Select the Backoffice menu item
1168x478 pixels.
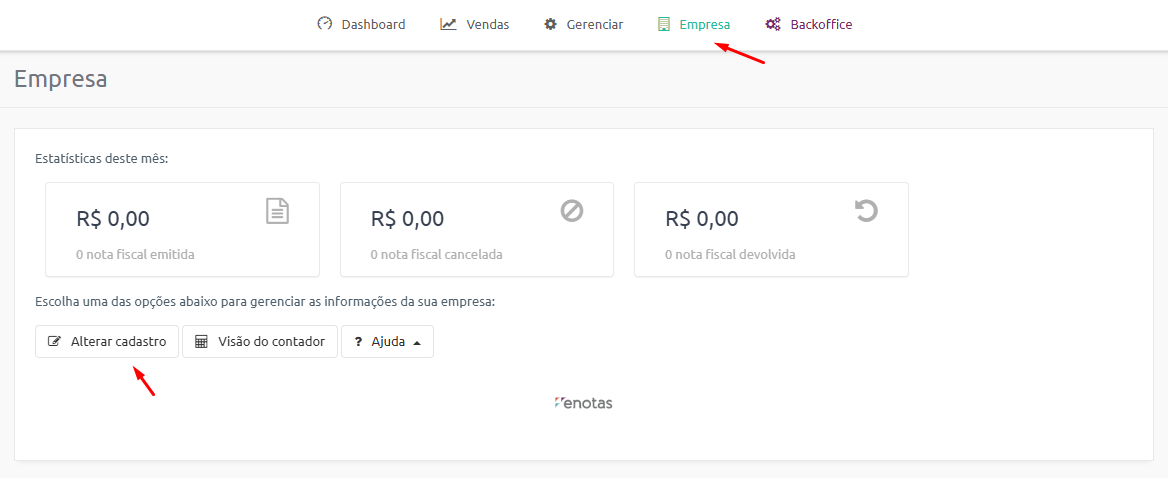(809, 24)
